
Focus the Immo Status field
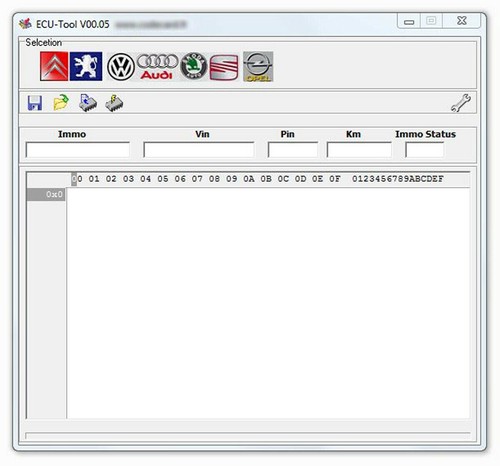pos(424,149)
